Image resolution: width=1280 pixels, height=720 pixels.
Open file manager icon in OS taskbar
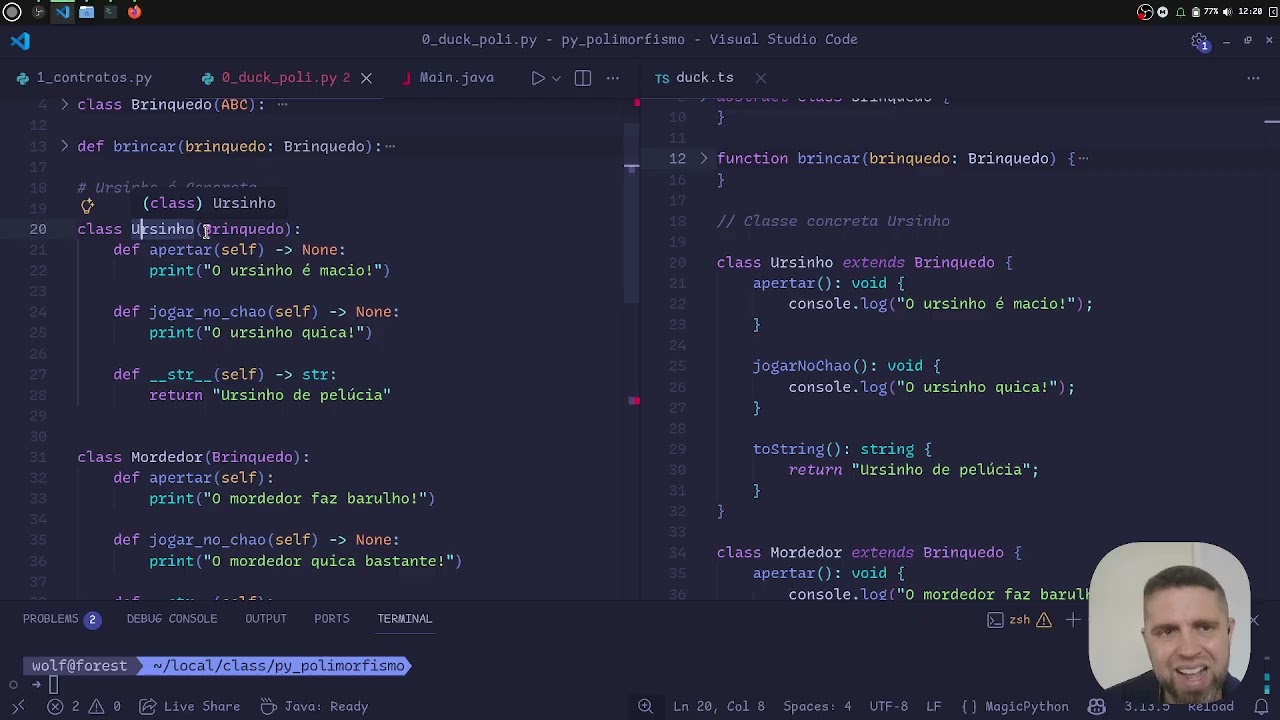(86, 12)
